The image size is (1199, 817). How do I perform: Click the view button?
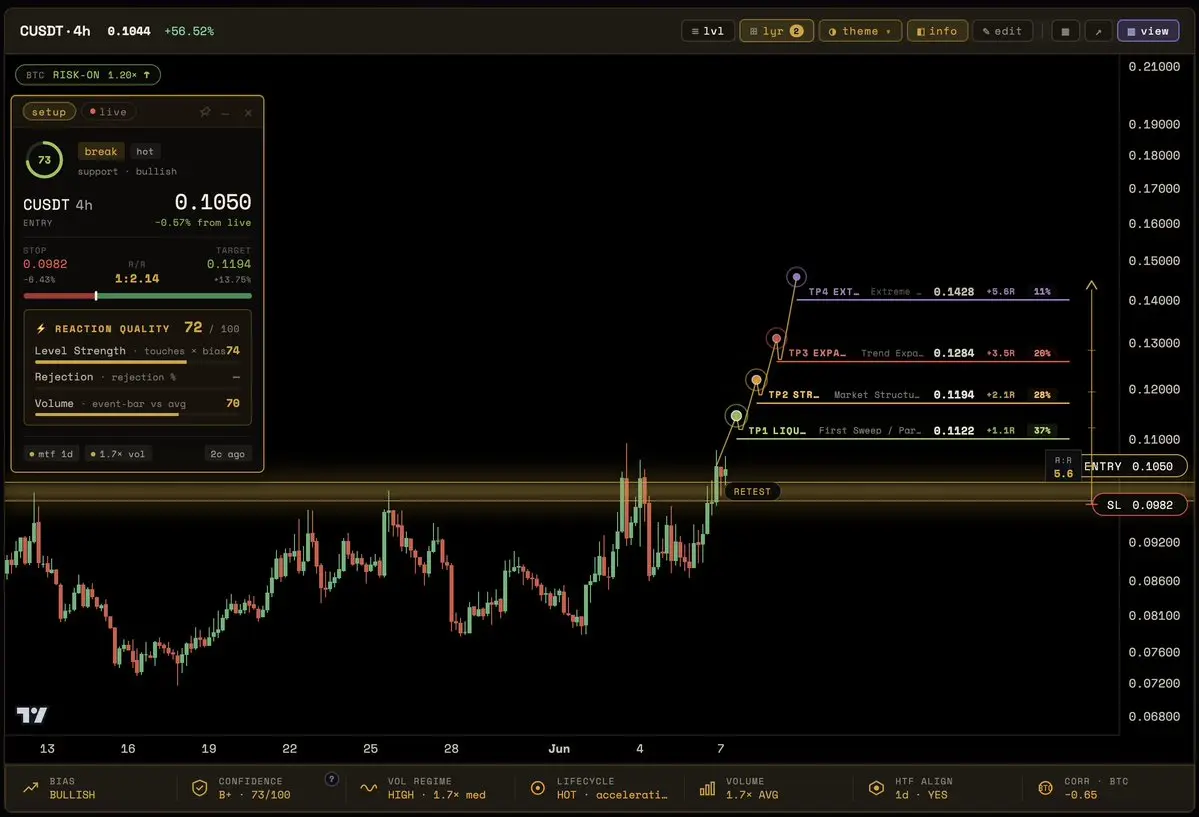pos(1148,31)
